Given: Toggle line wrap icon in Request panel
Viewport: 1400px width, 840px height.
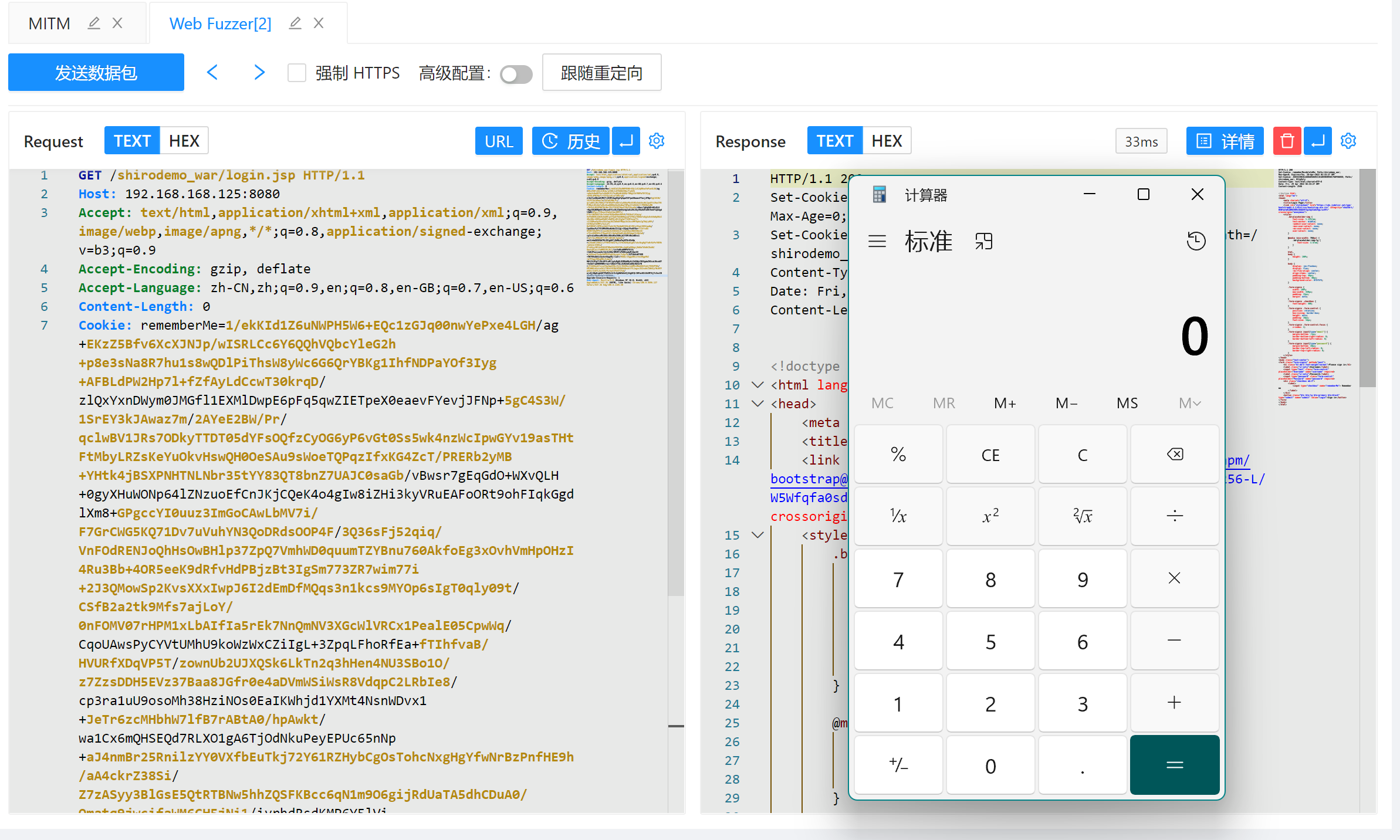Looking at the screenshot, I should (626, 141).
